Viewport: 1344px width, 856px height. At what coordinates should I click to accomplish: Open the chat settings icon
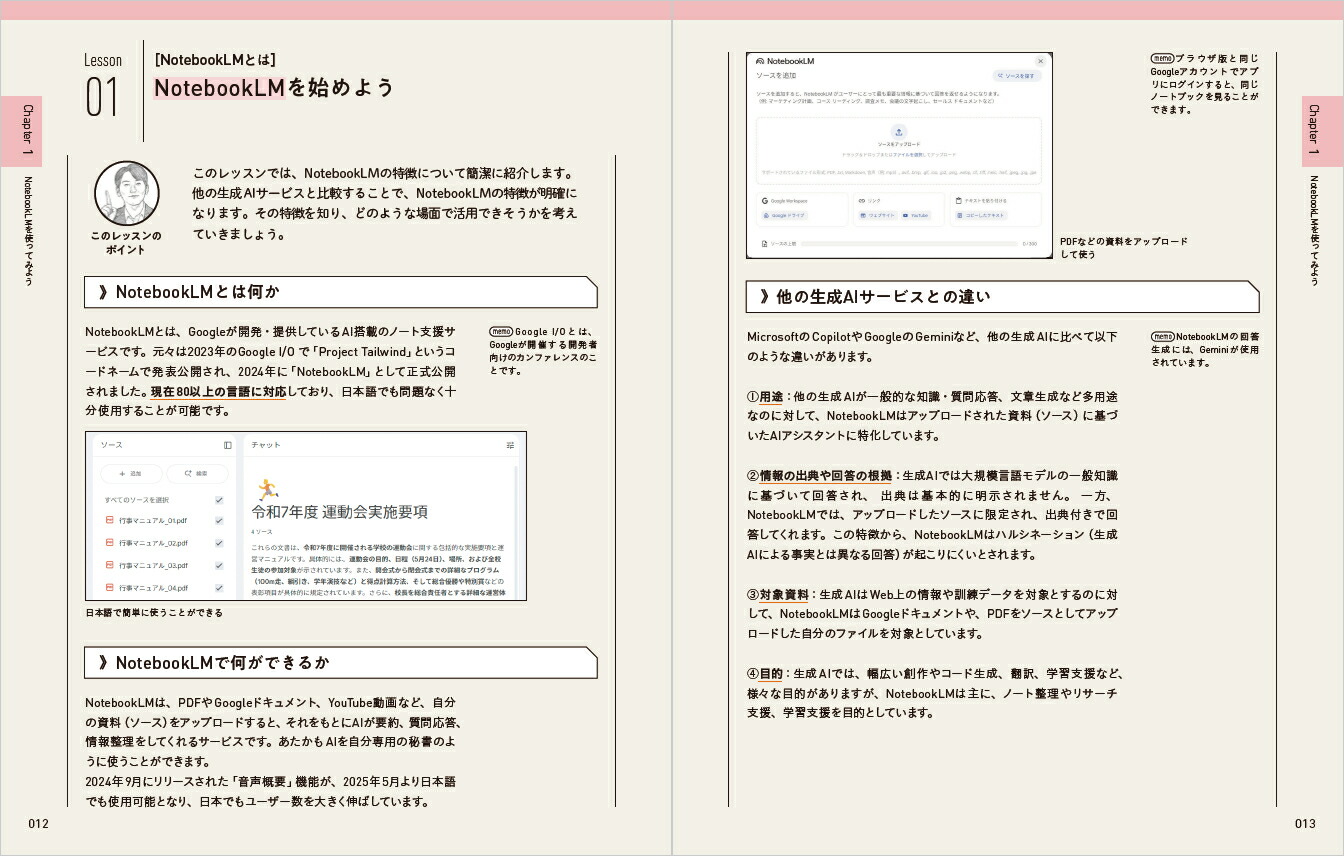pyautogui.click(x=510, y=445)
